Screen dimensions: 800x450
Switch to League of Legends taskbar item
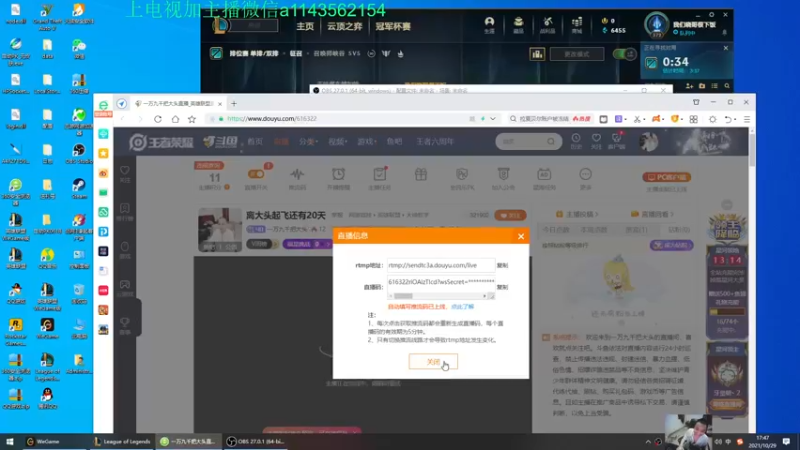(x=122, y=442)
